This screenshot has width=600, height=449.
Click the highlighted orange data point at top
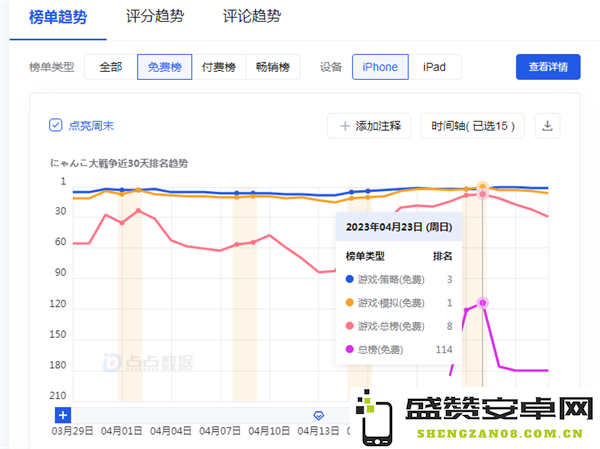coord(483,187)
